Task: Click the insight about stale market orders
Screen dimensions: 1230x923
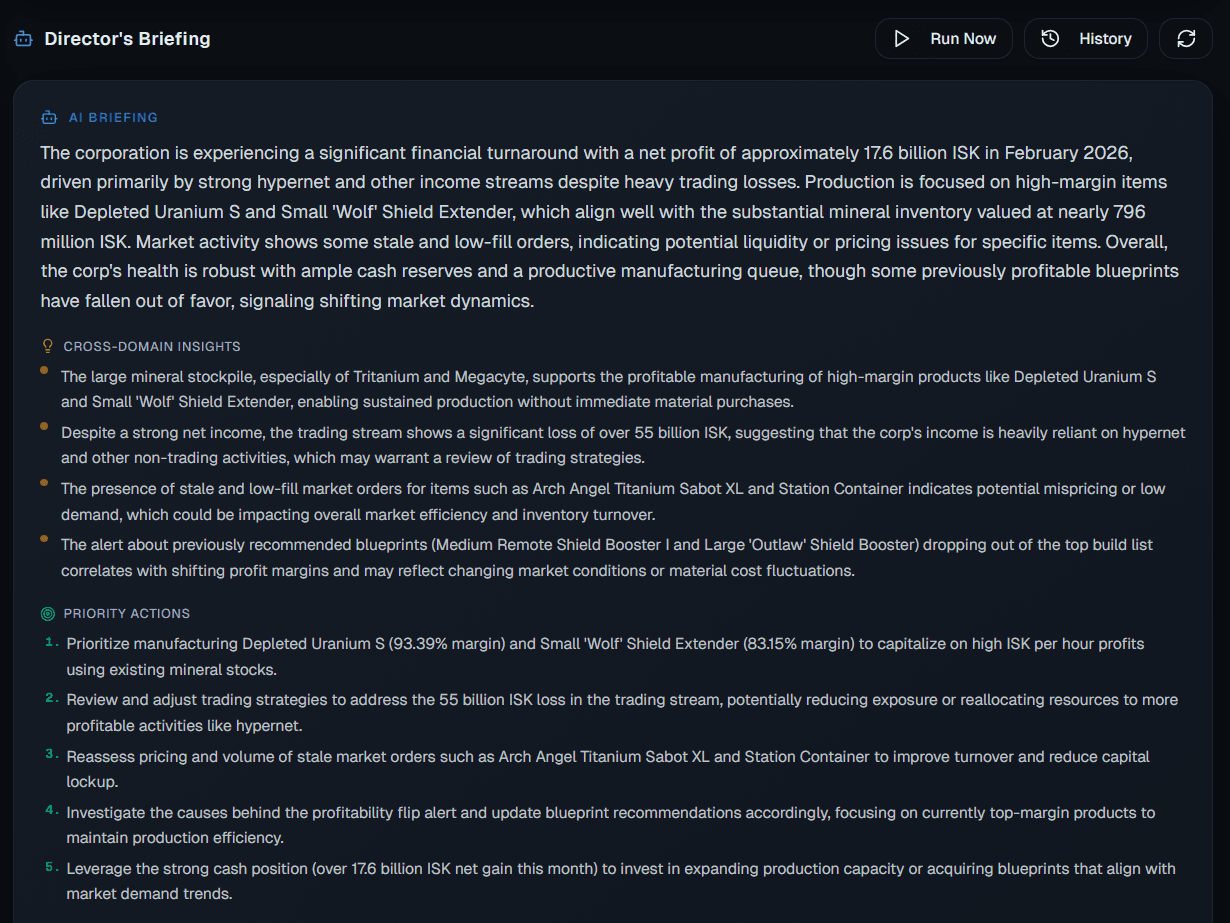Action: click(x=613, y=501)
